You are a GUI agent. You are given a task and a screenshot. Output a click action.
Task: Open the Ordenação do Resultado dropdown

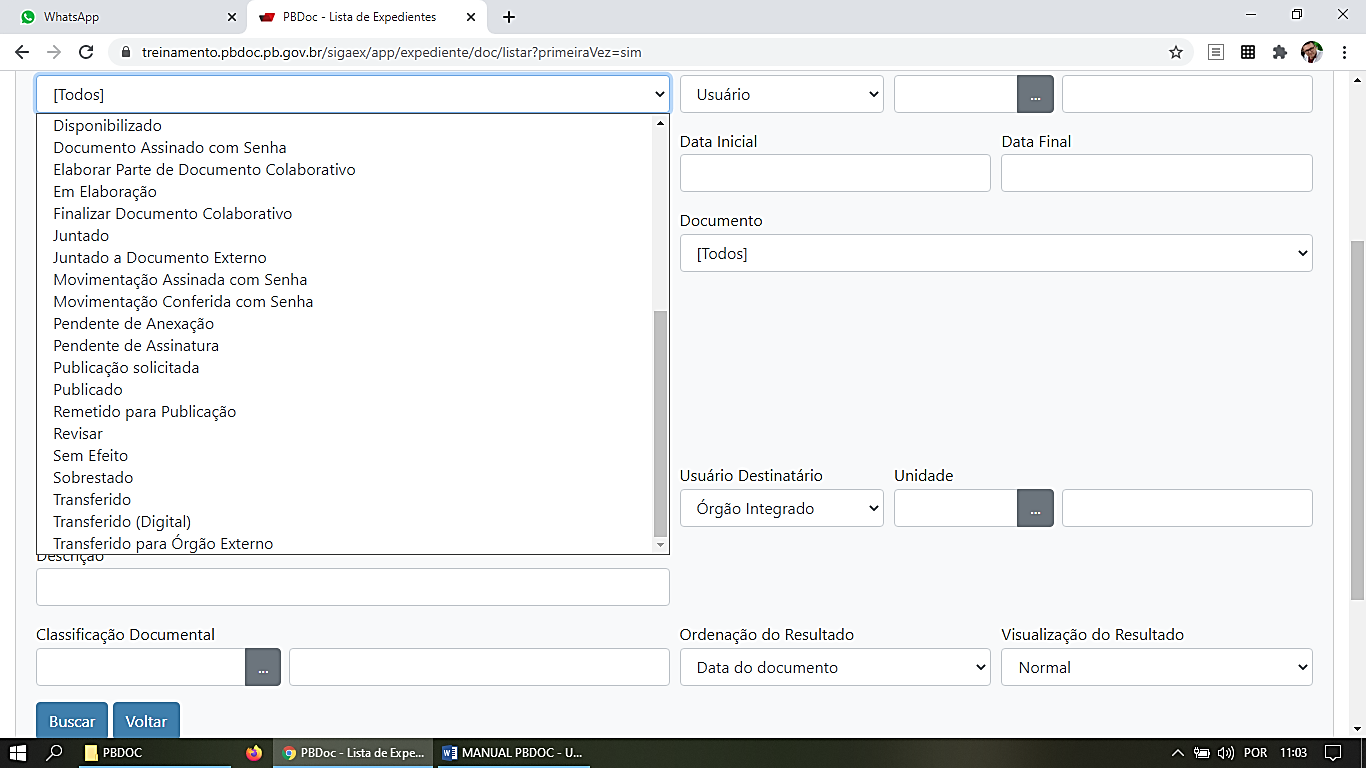[x=834, y=667]
